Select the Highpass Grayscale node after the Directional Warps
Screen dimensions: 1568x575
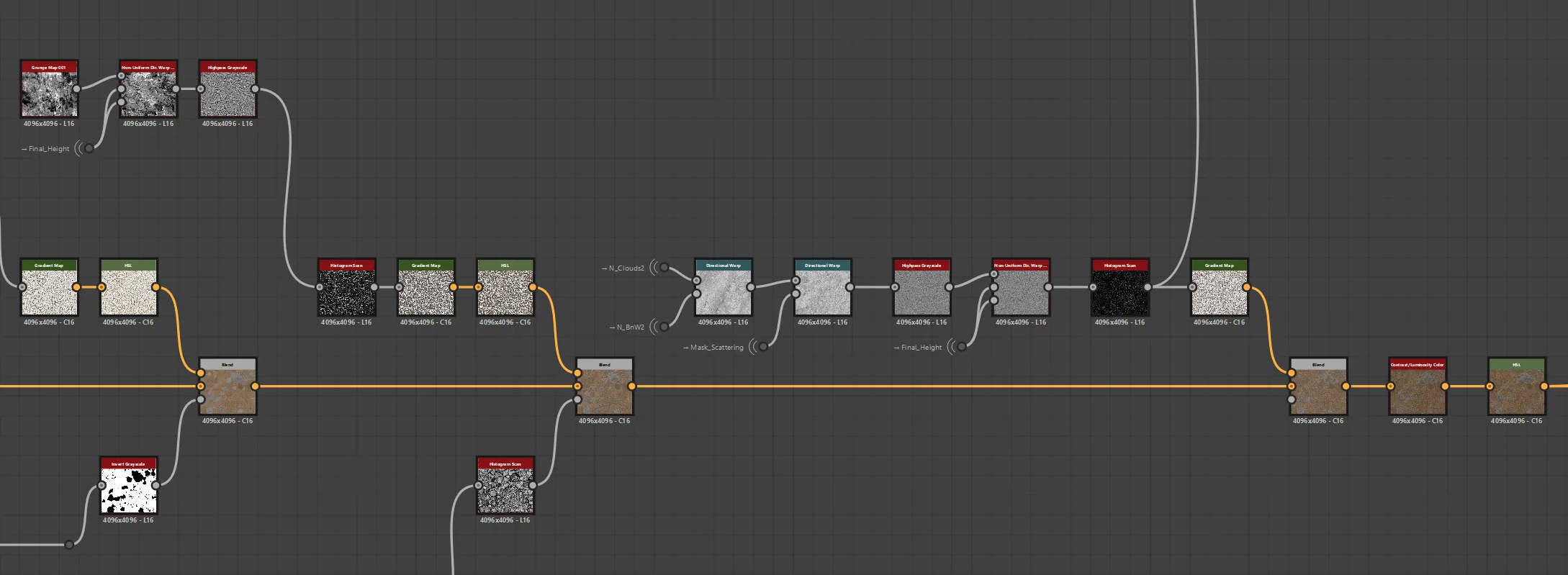click(922, 287)
